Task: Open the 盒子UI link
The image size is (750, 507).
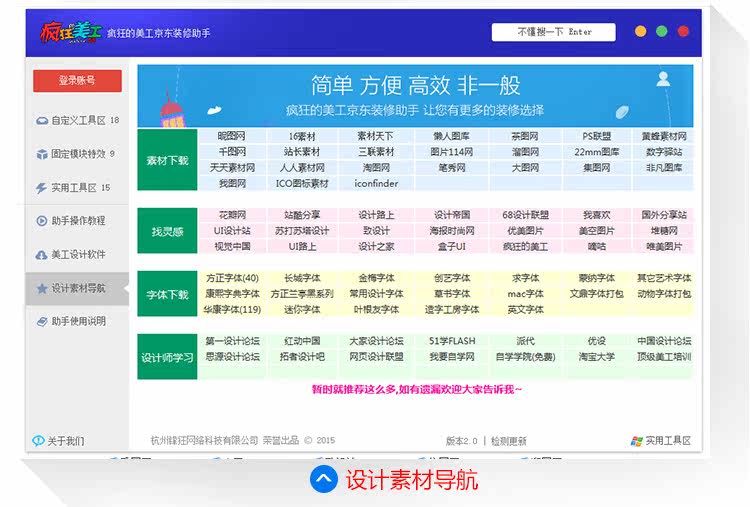Action: (x=452, y=247)
